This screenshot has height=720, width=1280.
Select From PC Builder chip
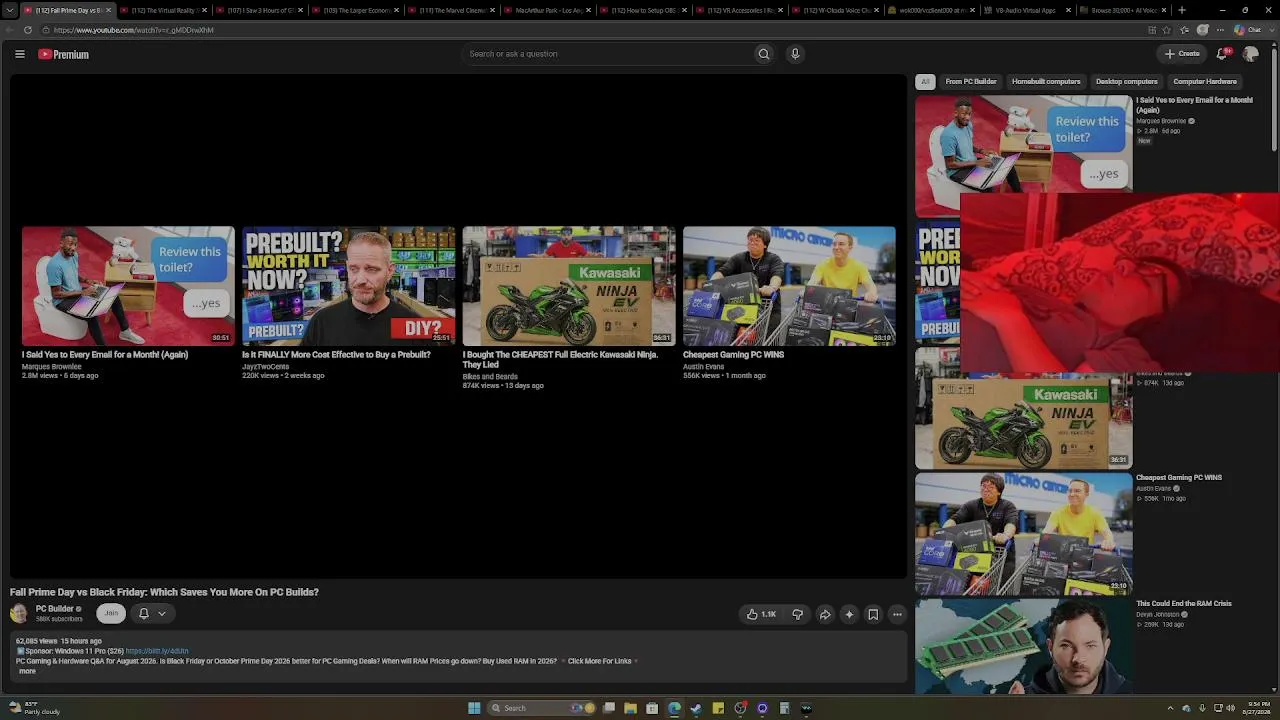point(971,82)
